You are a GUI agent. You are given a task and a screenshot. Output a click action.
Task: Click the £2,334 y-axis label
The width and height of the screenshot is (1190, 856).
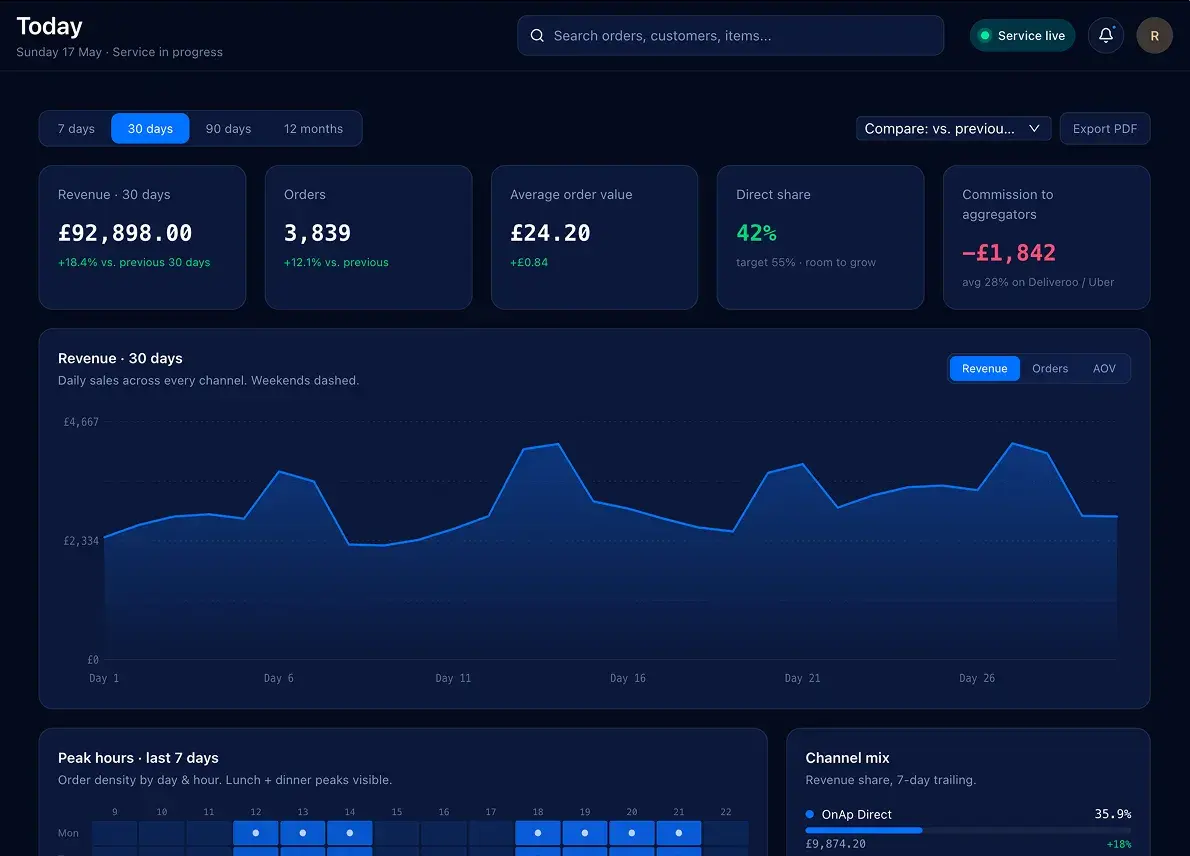(x=81, y=541)
